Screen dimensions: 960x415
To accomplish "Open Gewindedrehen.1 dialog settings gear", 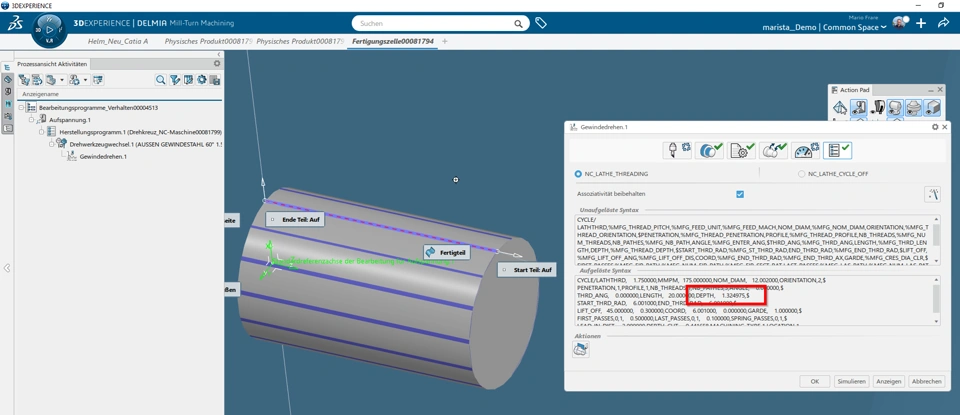I will (935, 127).
